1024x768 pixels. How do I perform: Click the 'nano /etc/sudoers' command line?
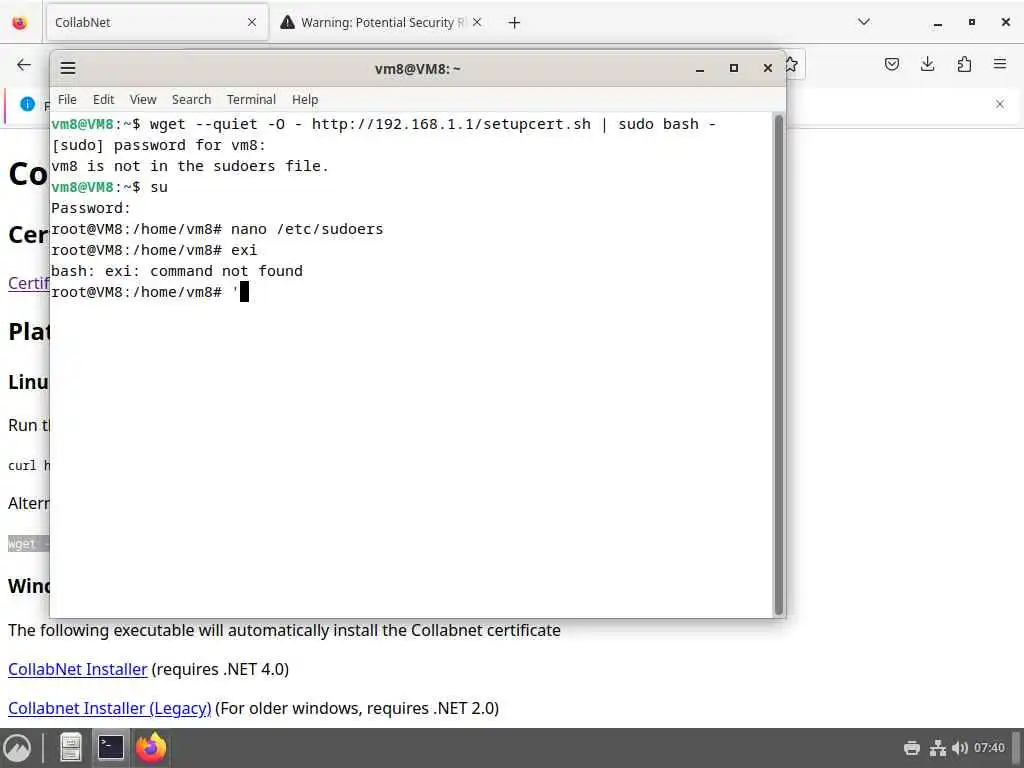coord(217,229)
